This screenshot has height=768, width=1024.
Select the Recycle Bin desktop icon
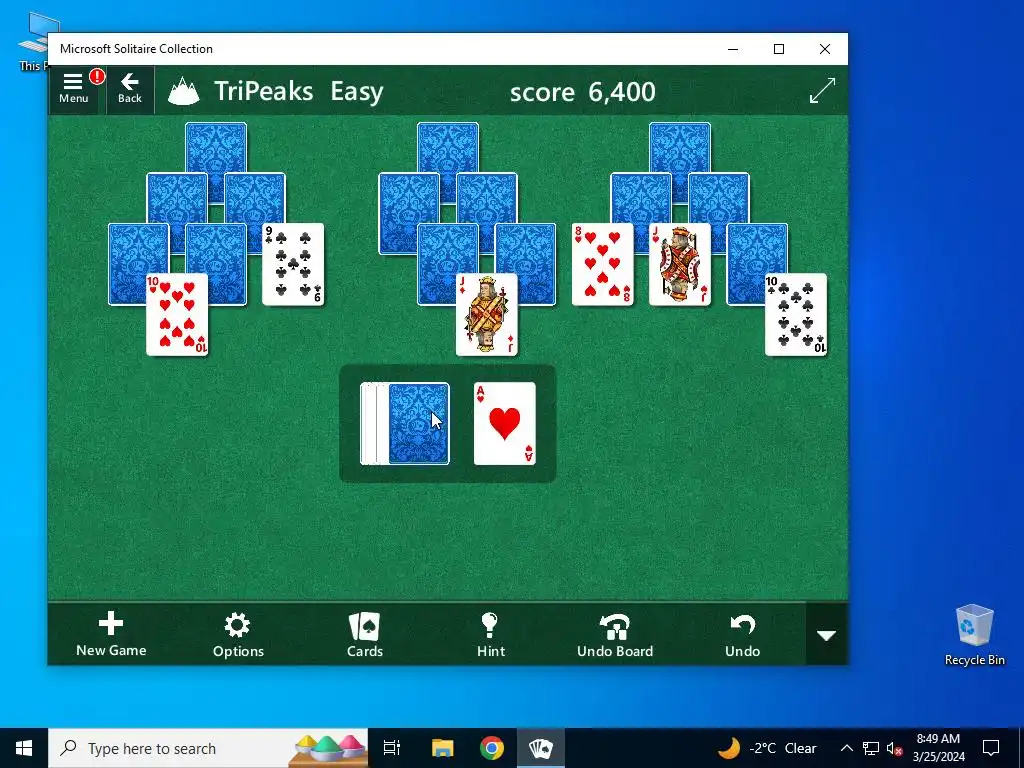(x=974, y=635)
